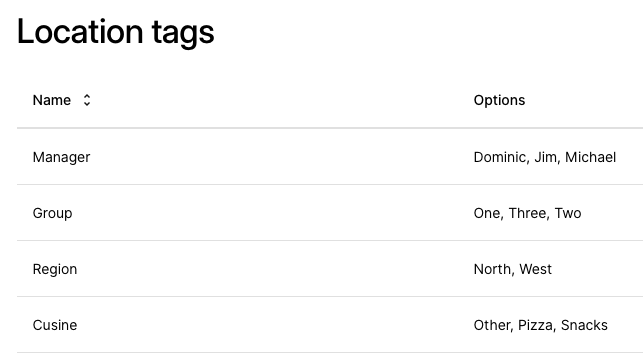This screenshot has width=643, height=362.
Task: Open the Manager tag row
Action: [330, 157]
